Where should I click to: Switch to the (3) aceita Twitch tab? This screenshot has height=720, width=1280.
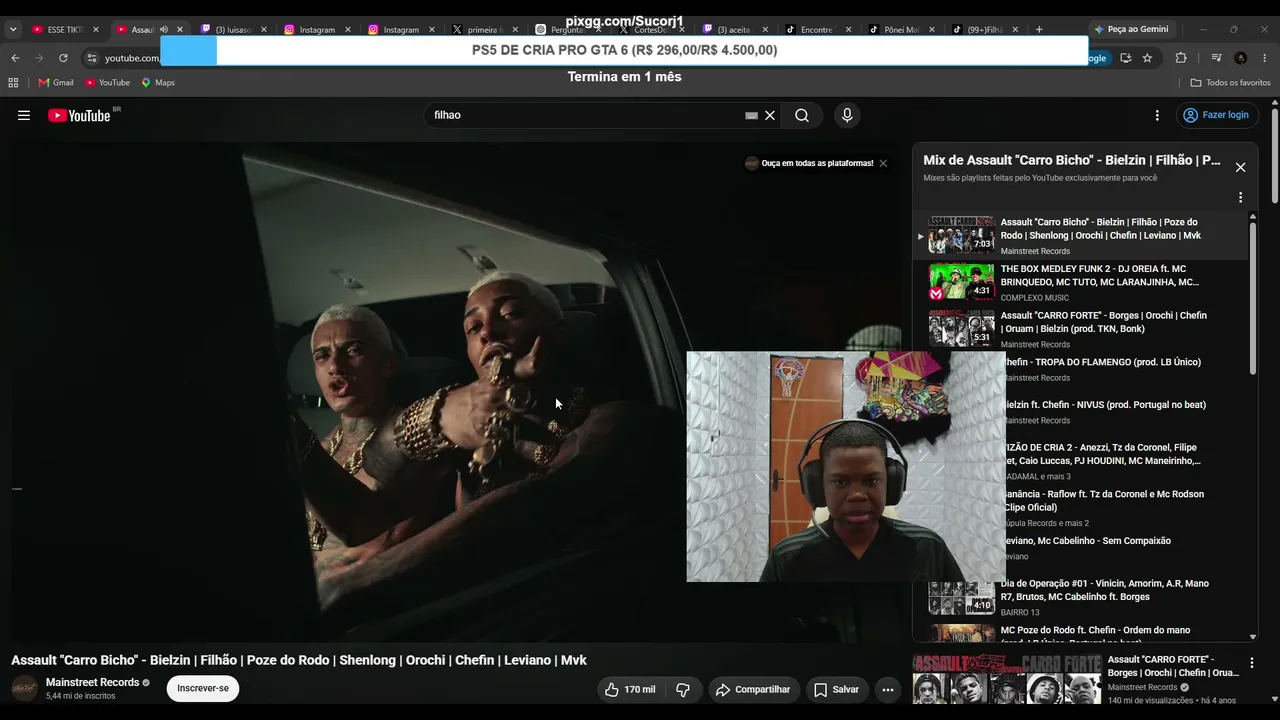(x=736, y=30)
